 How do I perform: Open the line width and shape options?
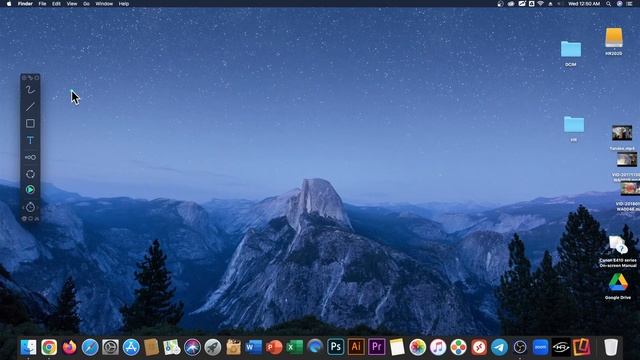point(30,157)
